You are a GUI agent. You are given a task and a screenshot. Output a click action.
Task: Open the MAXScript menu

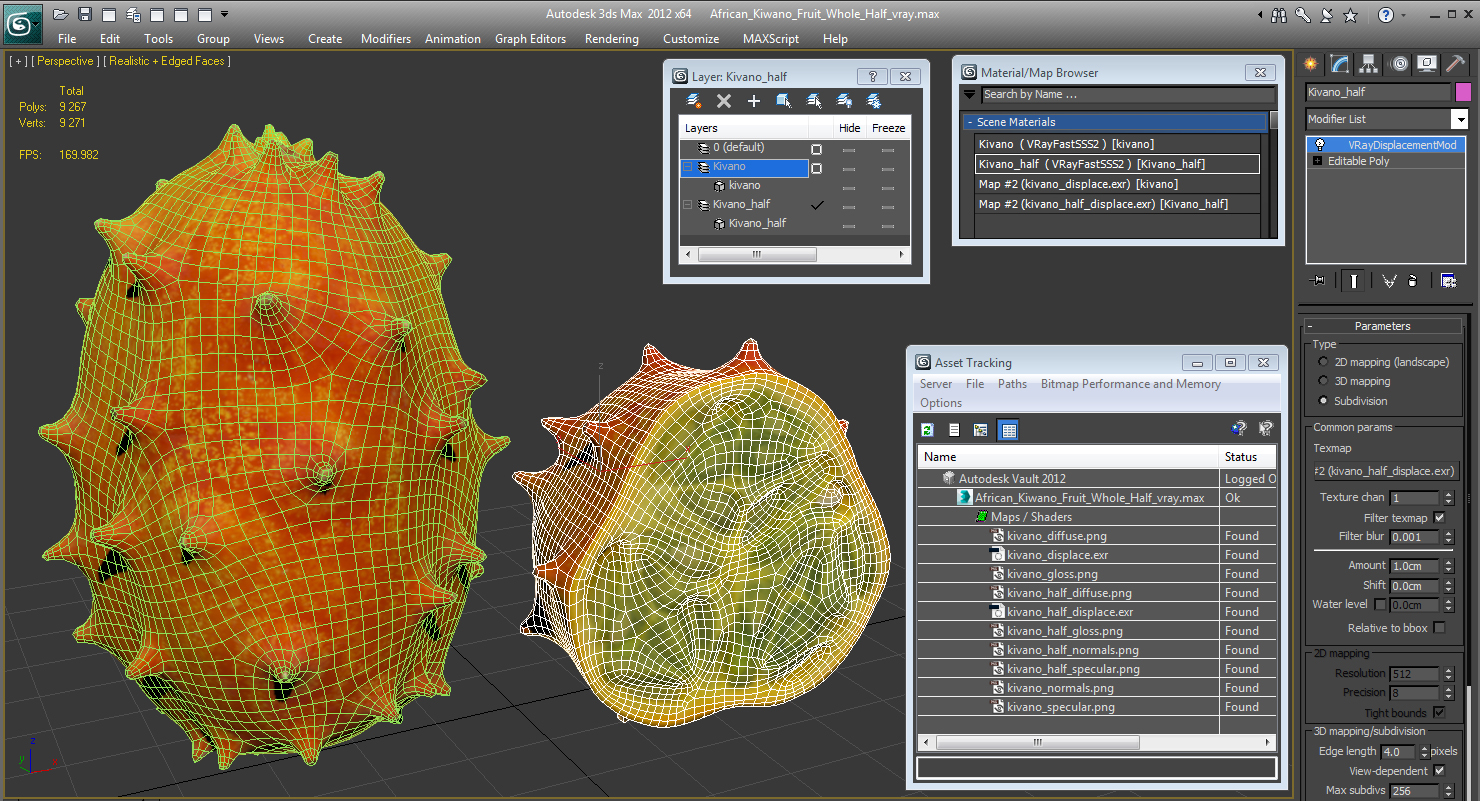coord(771,39)
